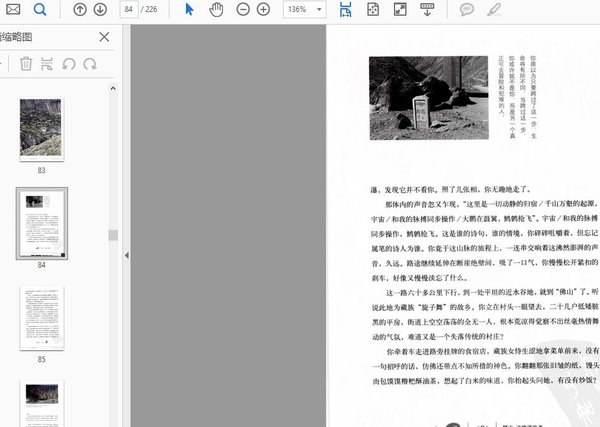Go to next page with down arrow
The width and height of the screenshot is (600, 427).
tap(99, 10)
